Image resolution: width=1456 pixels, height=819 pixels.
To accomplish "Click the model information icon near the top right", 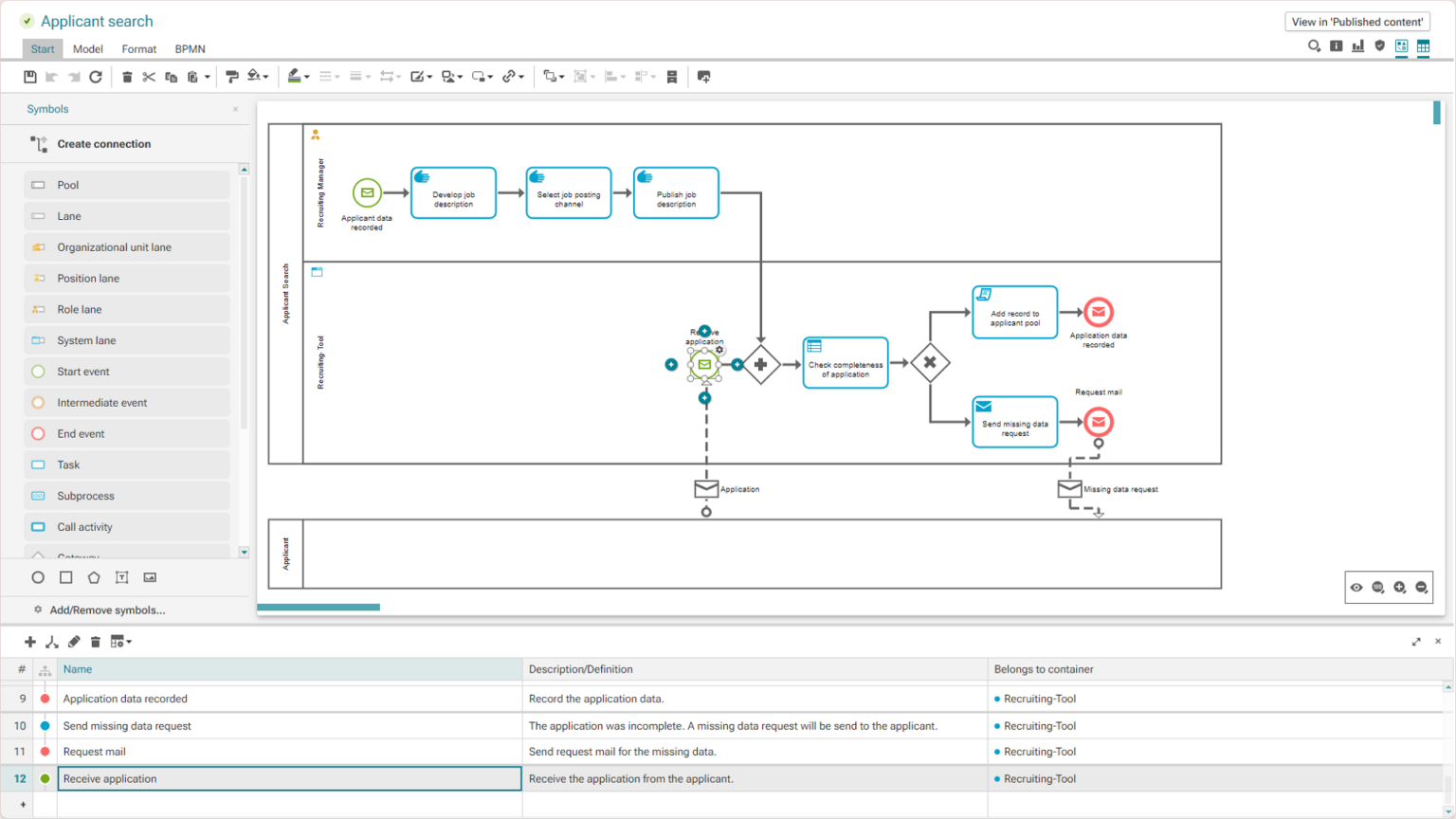I will (1337, 45).
